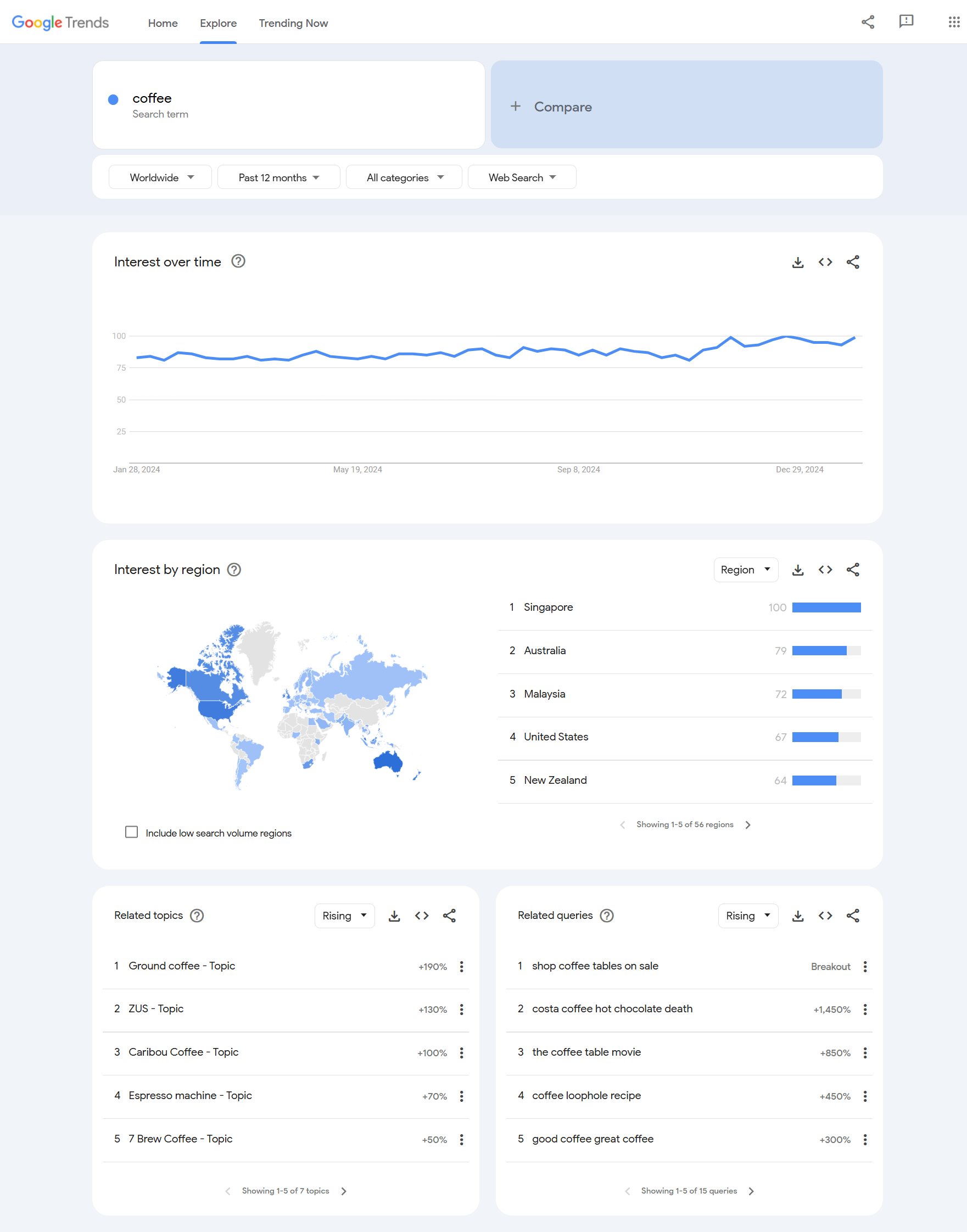Open the Past 12 months time dropdown
Screen dimensions: 967x1232
pyautogui.click(x=278, y=177)
